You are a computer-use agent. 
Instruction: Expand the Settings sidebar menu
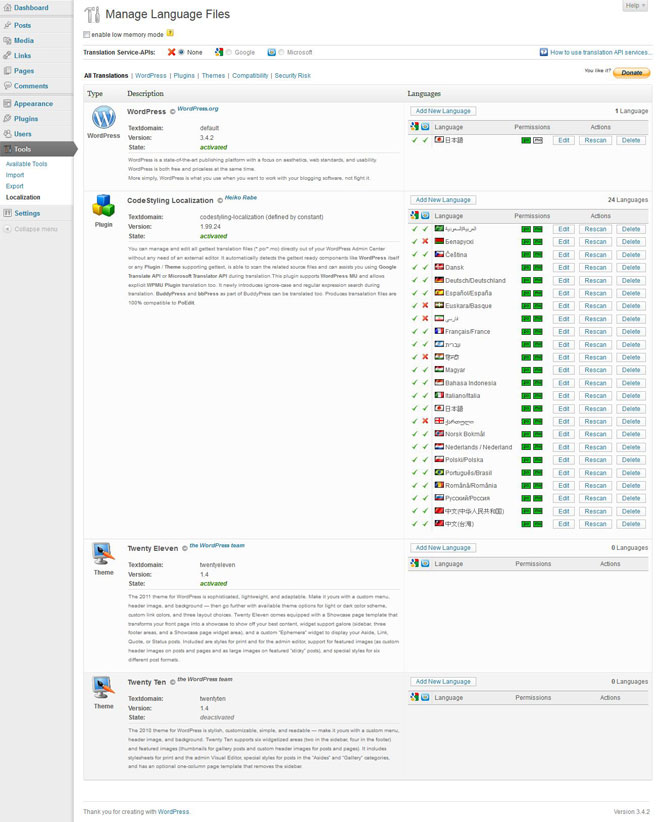[27, 213]
